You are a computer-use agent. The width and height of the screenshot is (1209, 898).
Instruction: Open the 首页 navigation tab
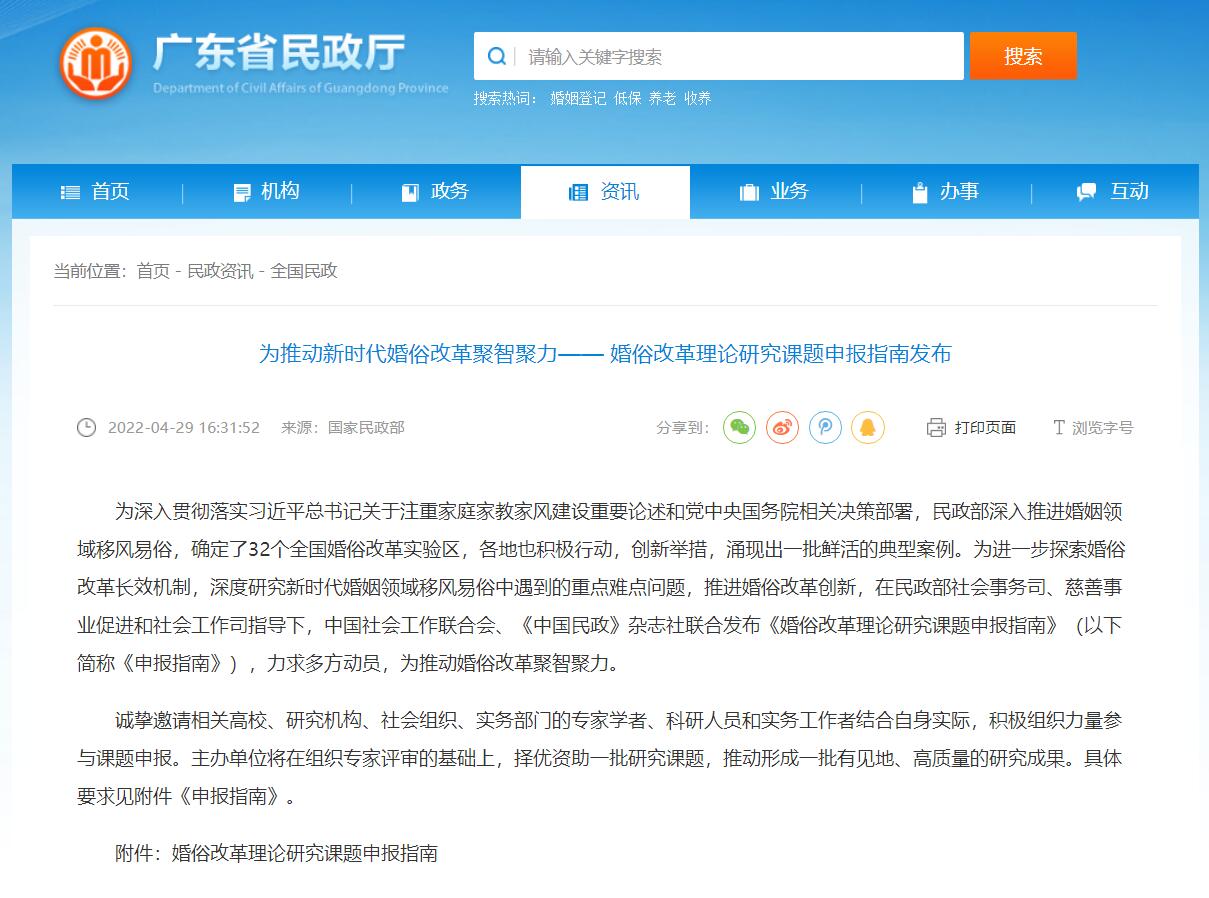pyautogui.click(x=96, y=192)
